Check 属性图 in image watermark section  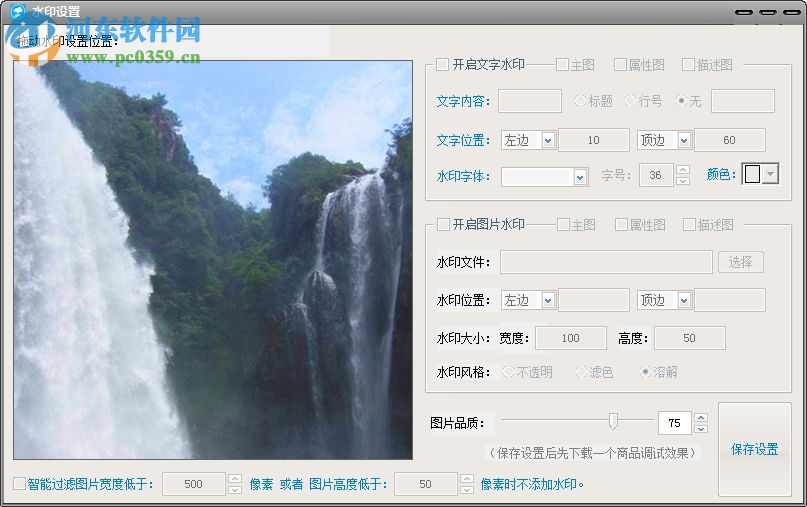pyautogui.click(x=622, y=225)
